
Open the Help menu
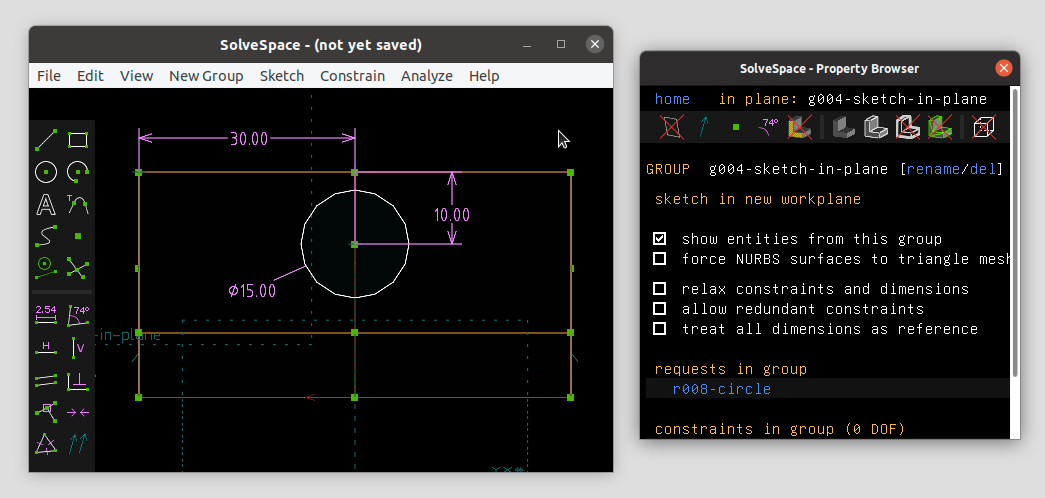484,76
